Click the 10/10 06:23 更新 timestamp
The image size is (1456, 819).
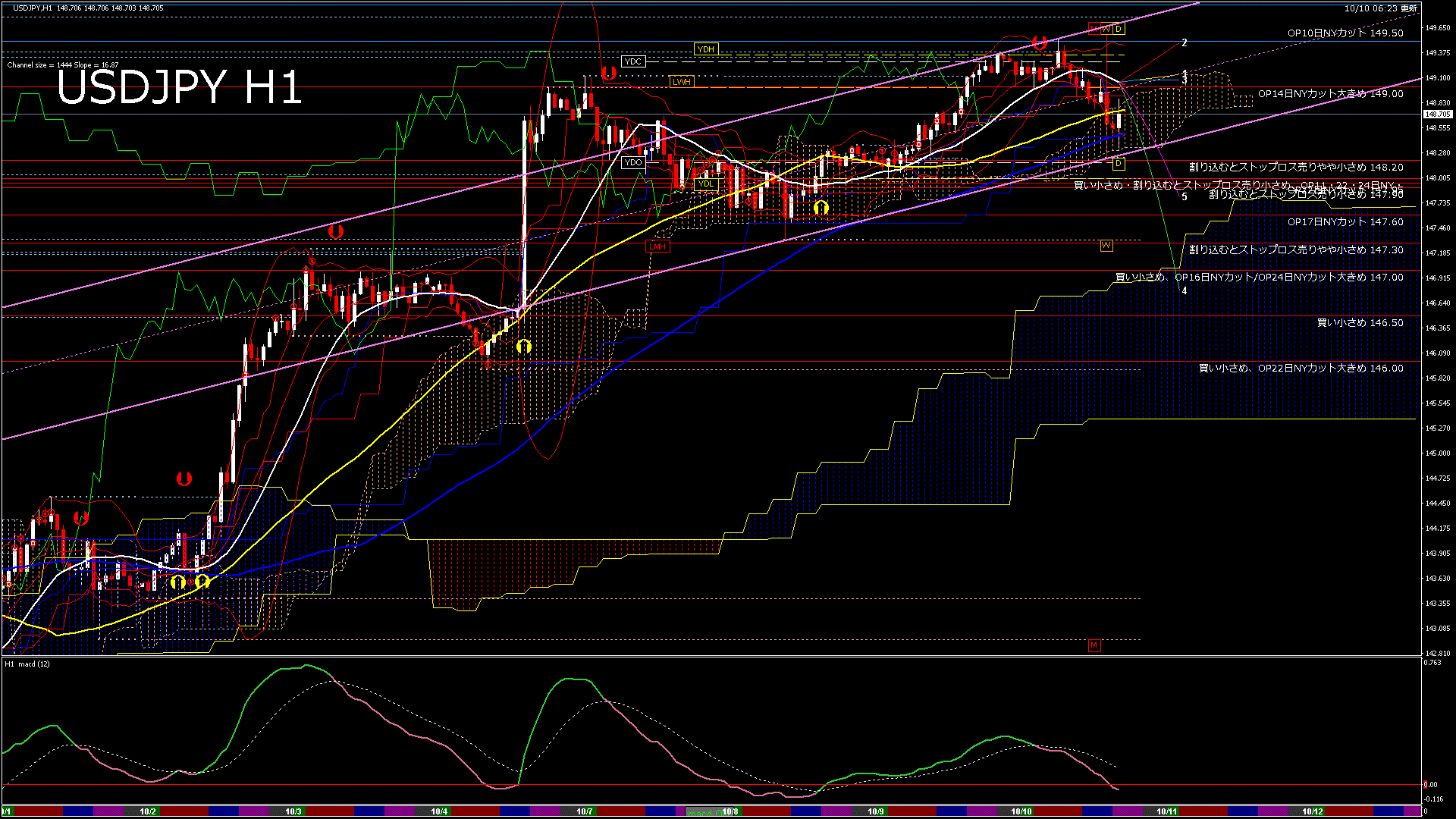click(1380, 8)
